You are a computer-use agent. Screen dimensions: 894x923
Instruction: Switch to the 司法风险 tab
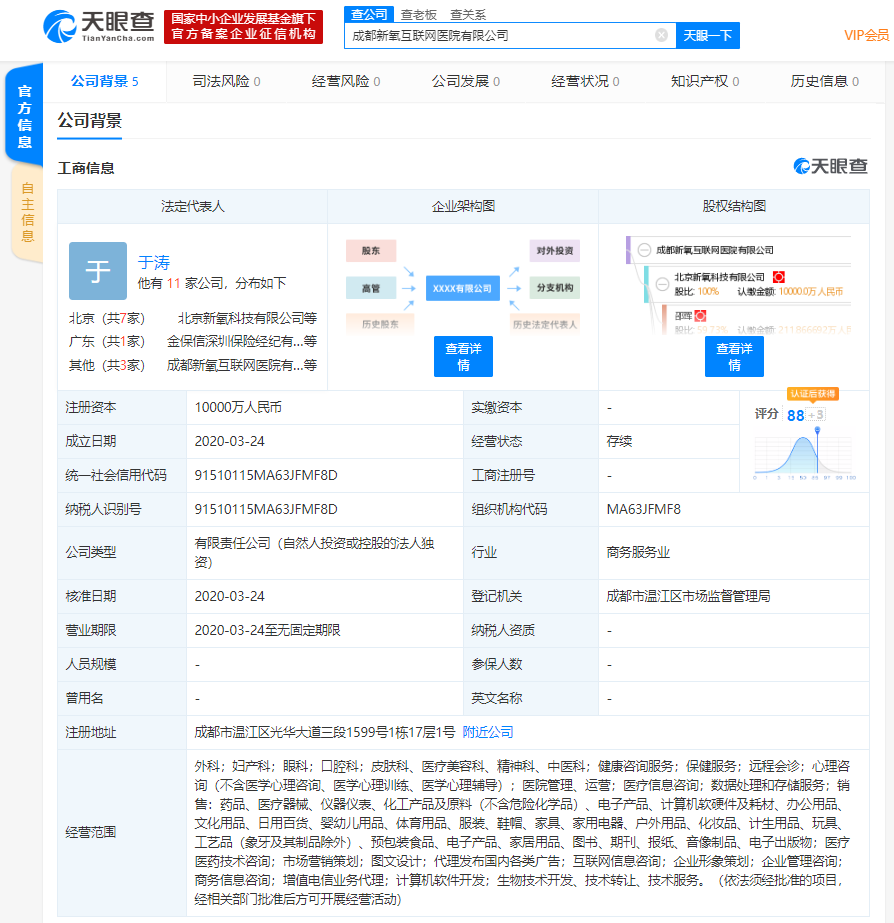click(x=226, y=81)
